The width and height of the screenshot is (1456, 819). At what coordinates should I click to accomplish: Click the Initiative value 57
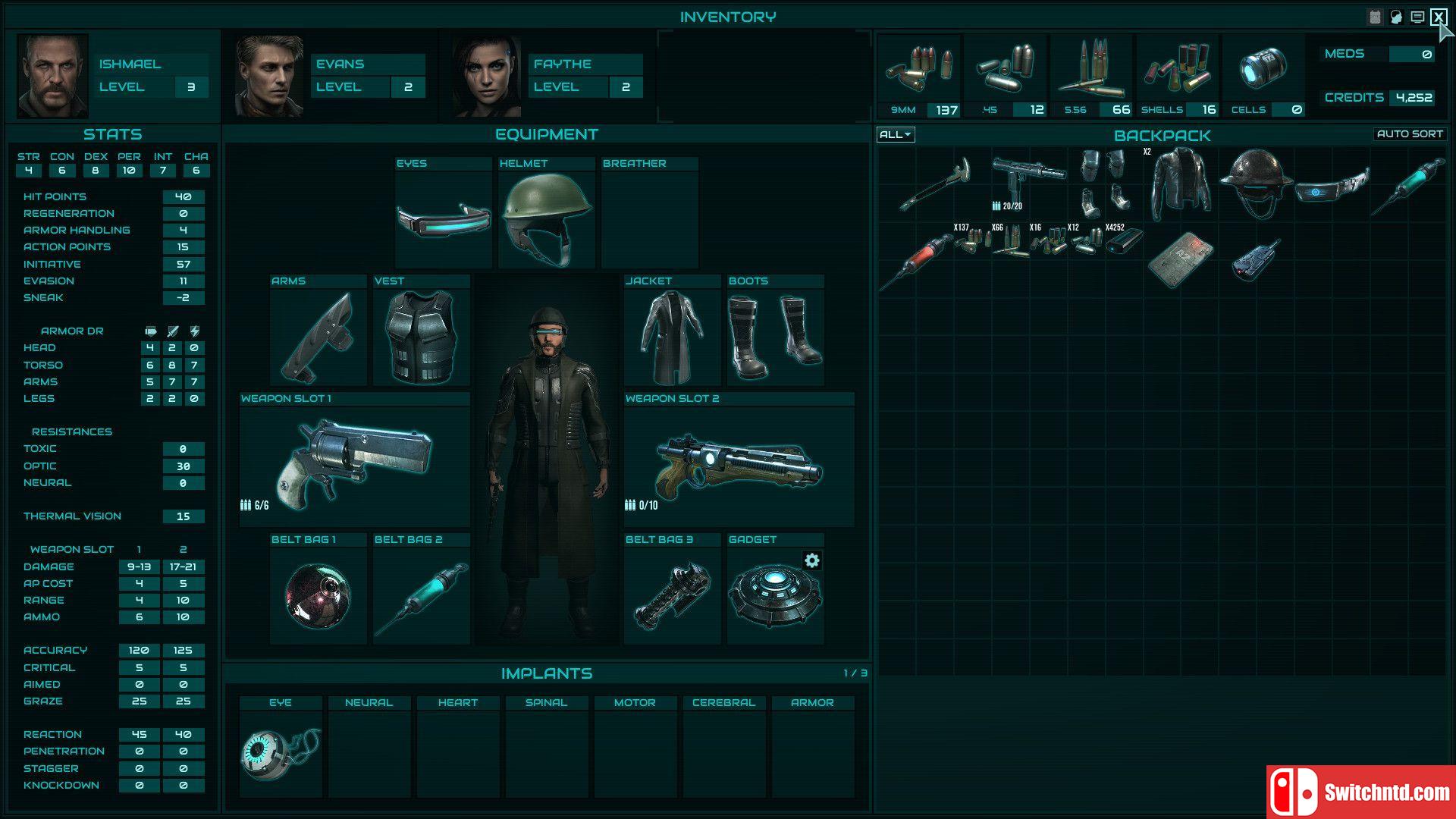point(183,264)
